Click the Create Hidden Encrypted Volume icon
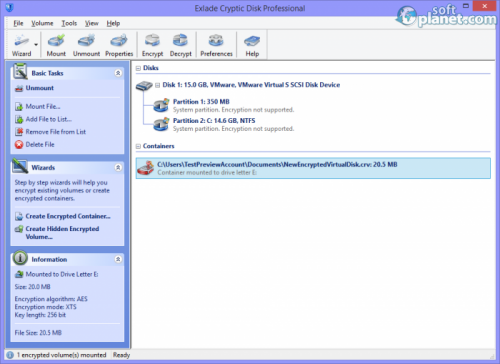This screenshot has height=364, width=500. (x=19, y=229)
